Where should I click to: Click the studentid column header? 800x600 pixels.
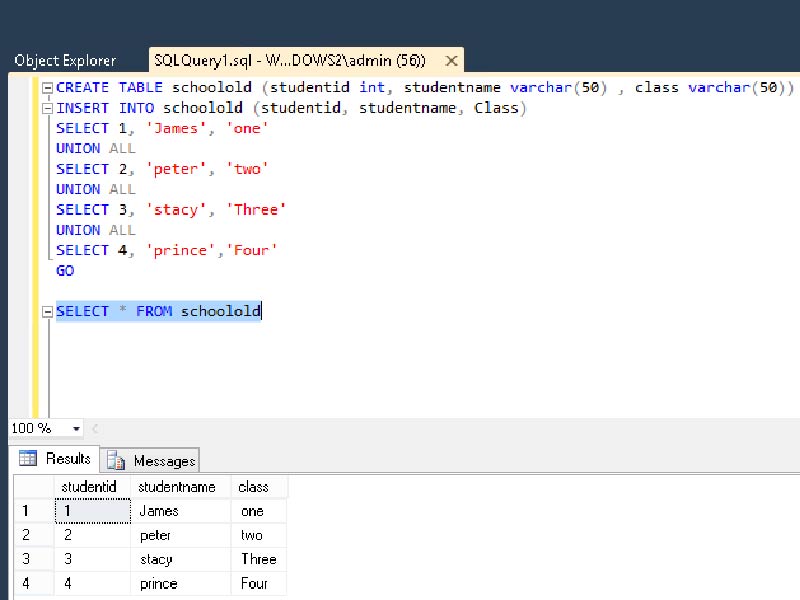pos(88,486)
